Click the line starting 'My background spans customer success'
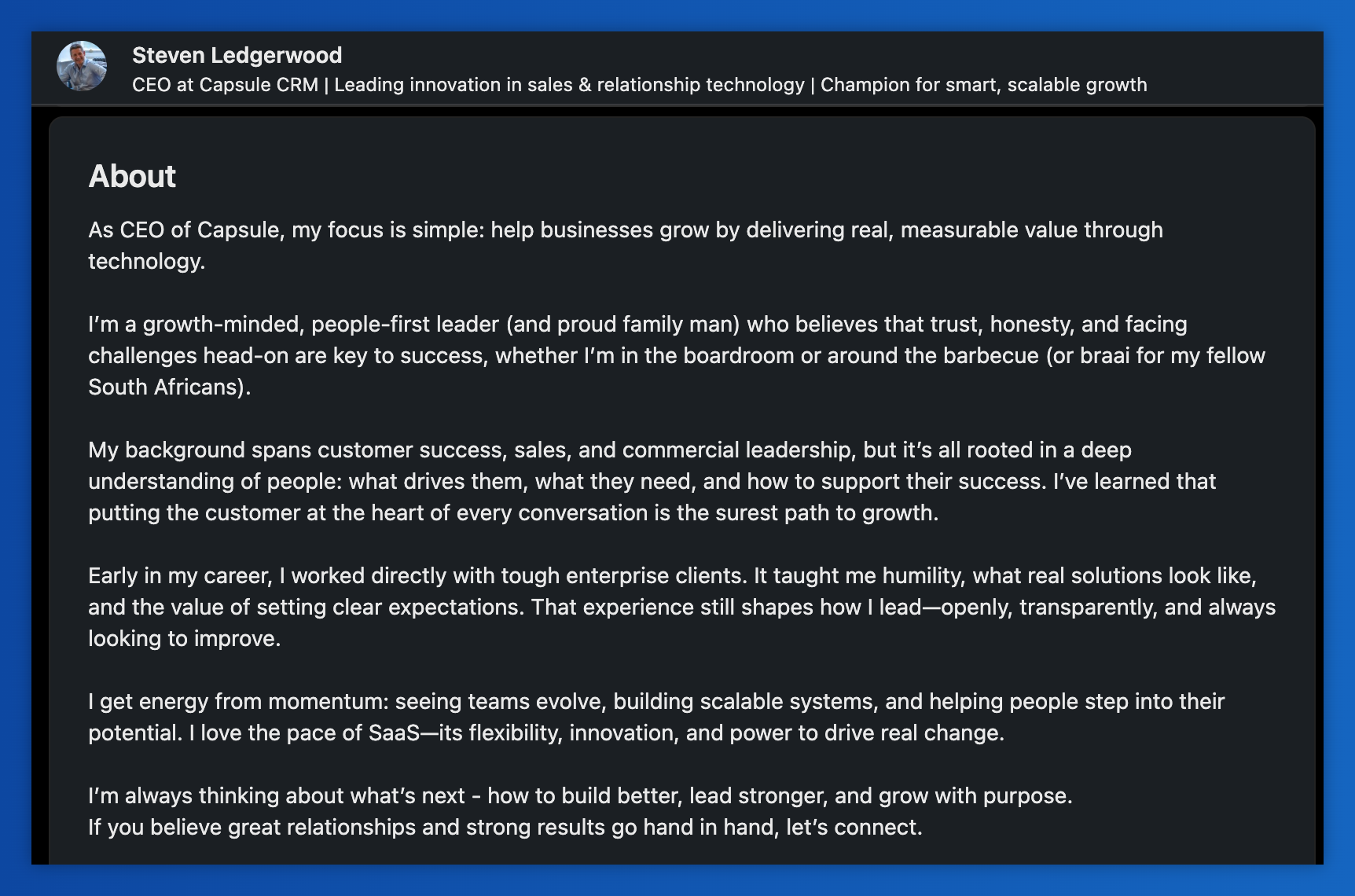The image size is (1355, 896). coord(610,450)
